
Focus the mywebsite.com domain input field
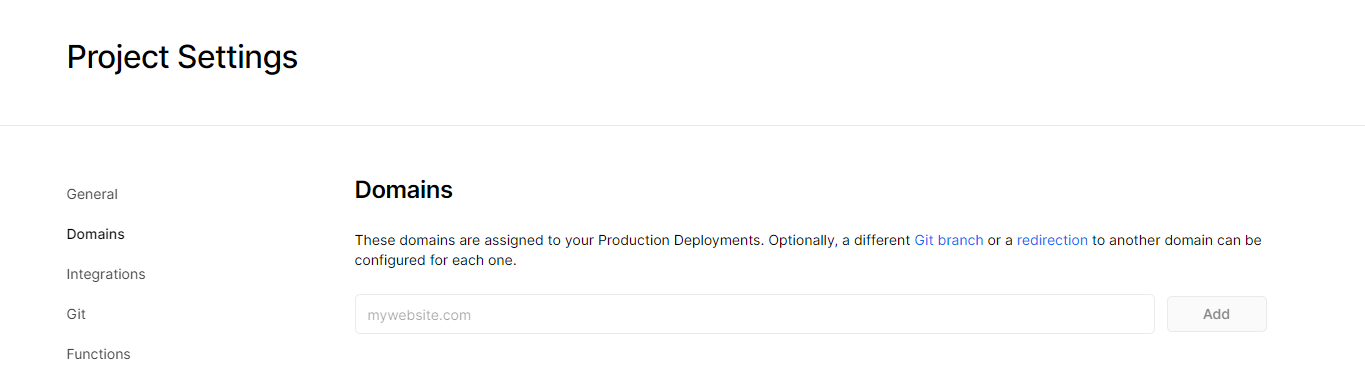(x=755, y=314)
